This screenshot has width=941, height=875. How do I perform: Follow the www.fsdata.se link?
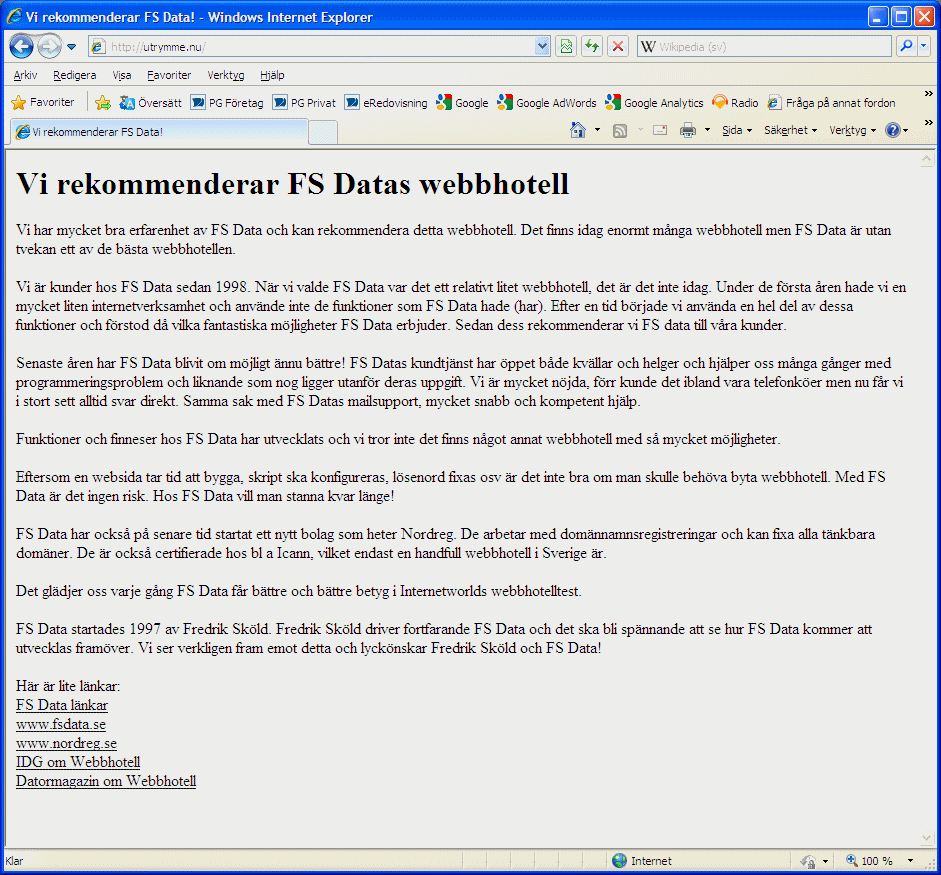61,724
